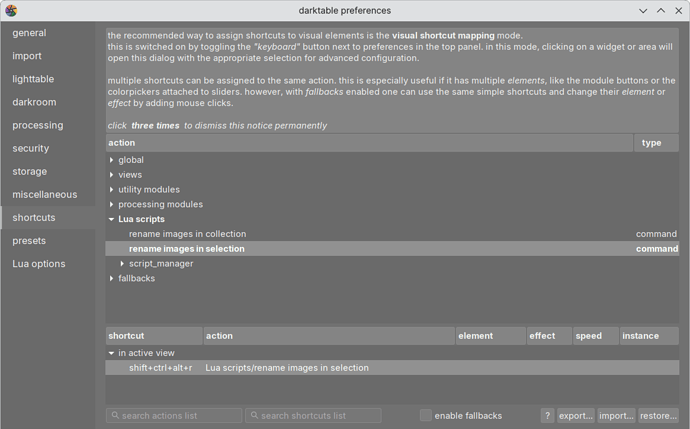Switch to the presets tab

coord(29,241)
